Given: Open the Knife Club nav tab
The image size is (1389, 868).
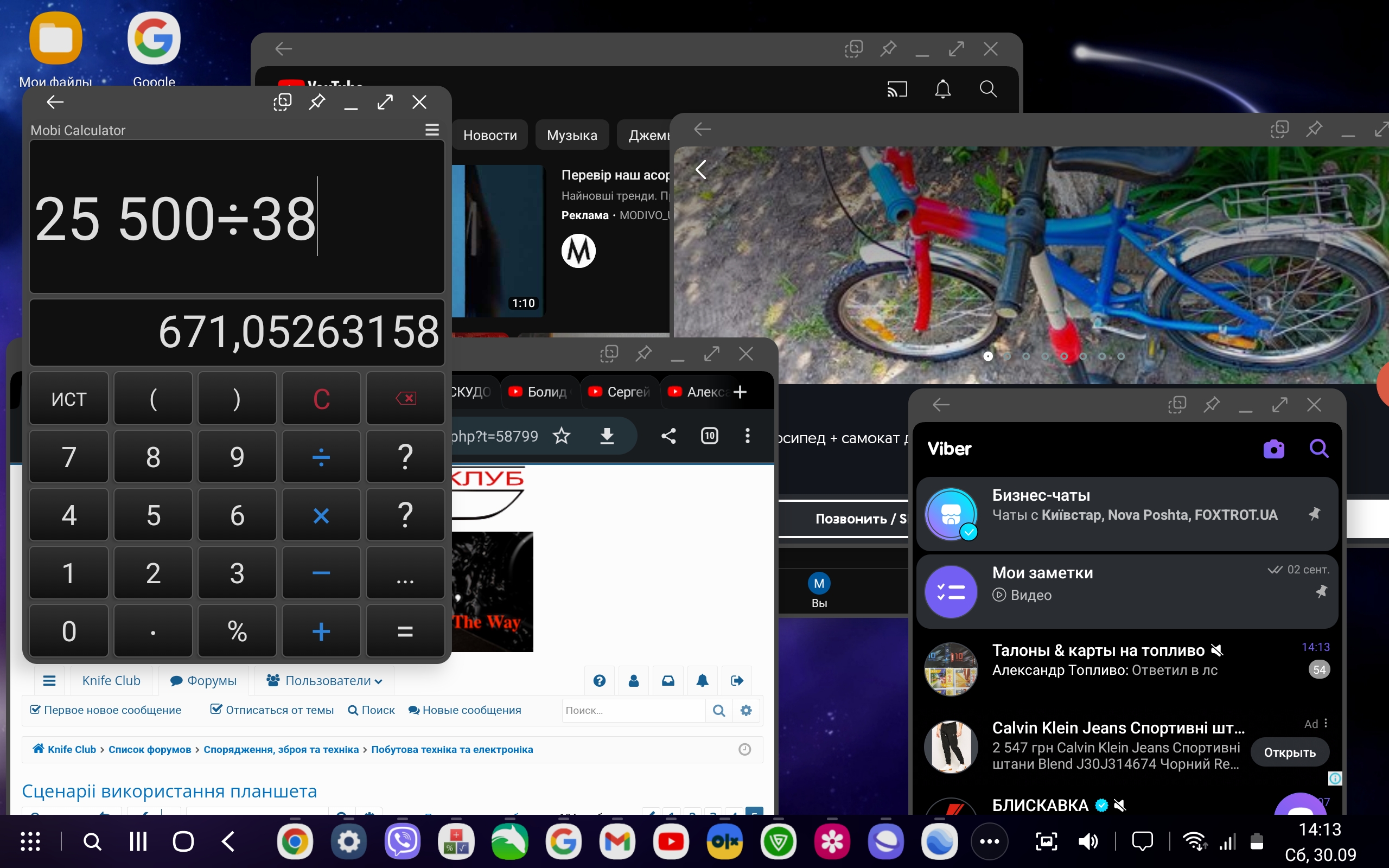Looking at the screenshot, I should 111,680.
